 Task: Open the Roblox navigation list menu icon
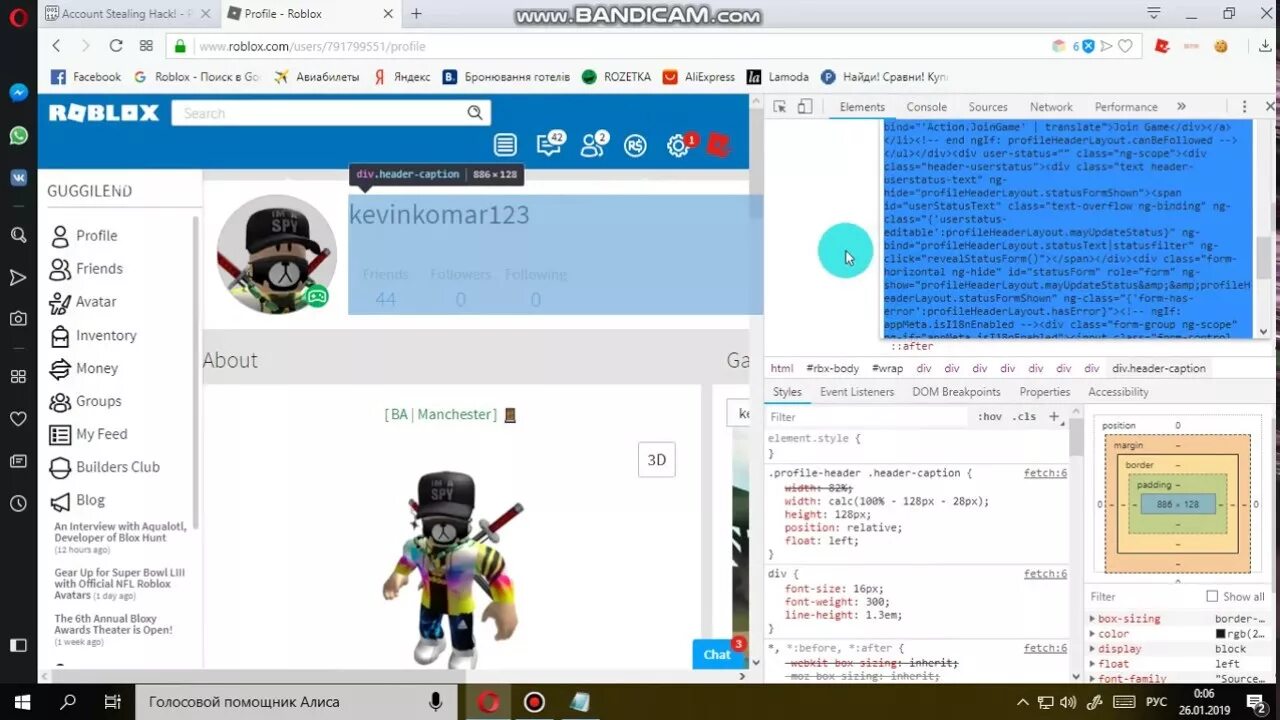(x=505, y=145)
